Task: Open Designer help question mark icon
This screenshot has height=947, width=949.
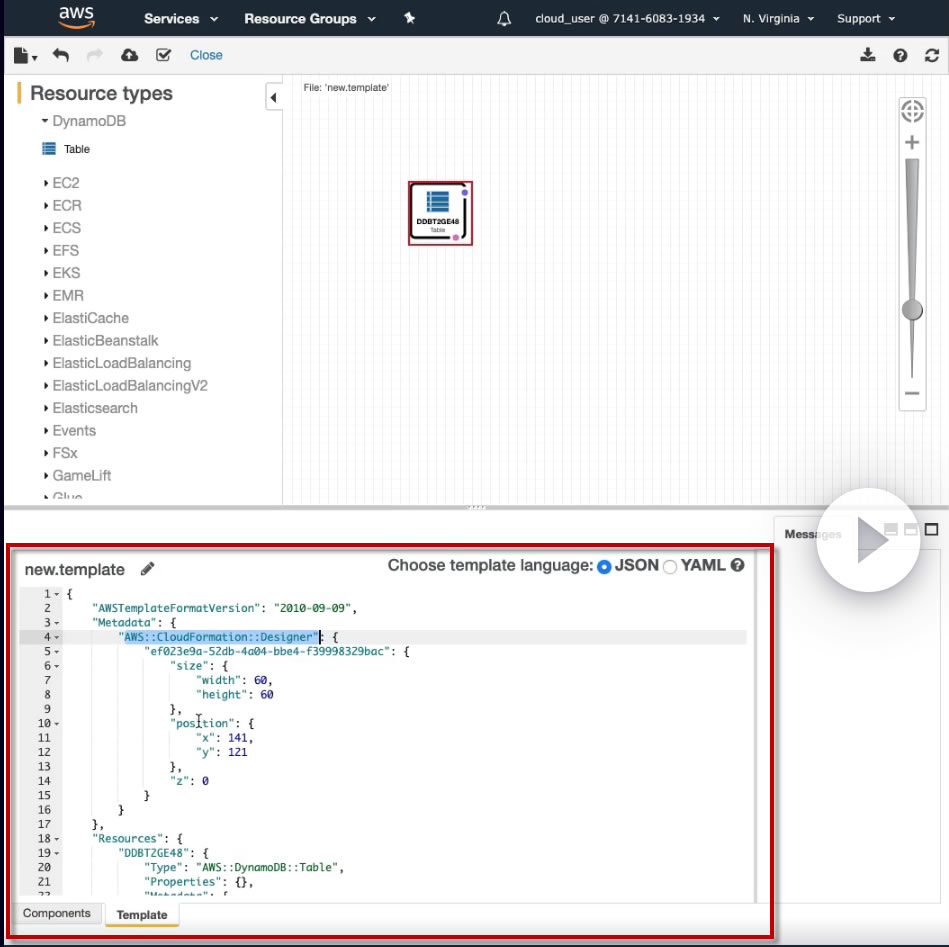Action: pyautogui.click(x=900, y=55)
